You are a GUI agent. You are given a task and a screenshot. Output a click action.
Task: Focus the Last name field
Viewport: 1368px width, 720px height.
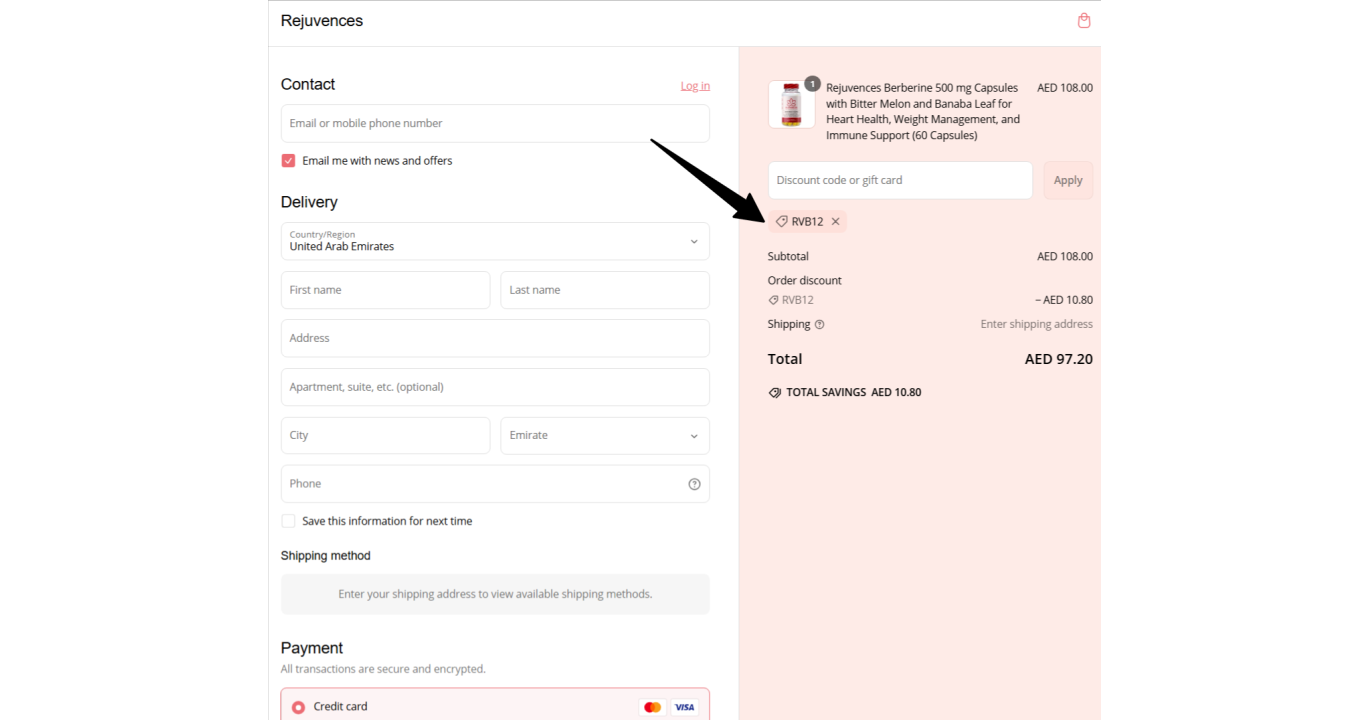(605, 290)
